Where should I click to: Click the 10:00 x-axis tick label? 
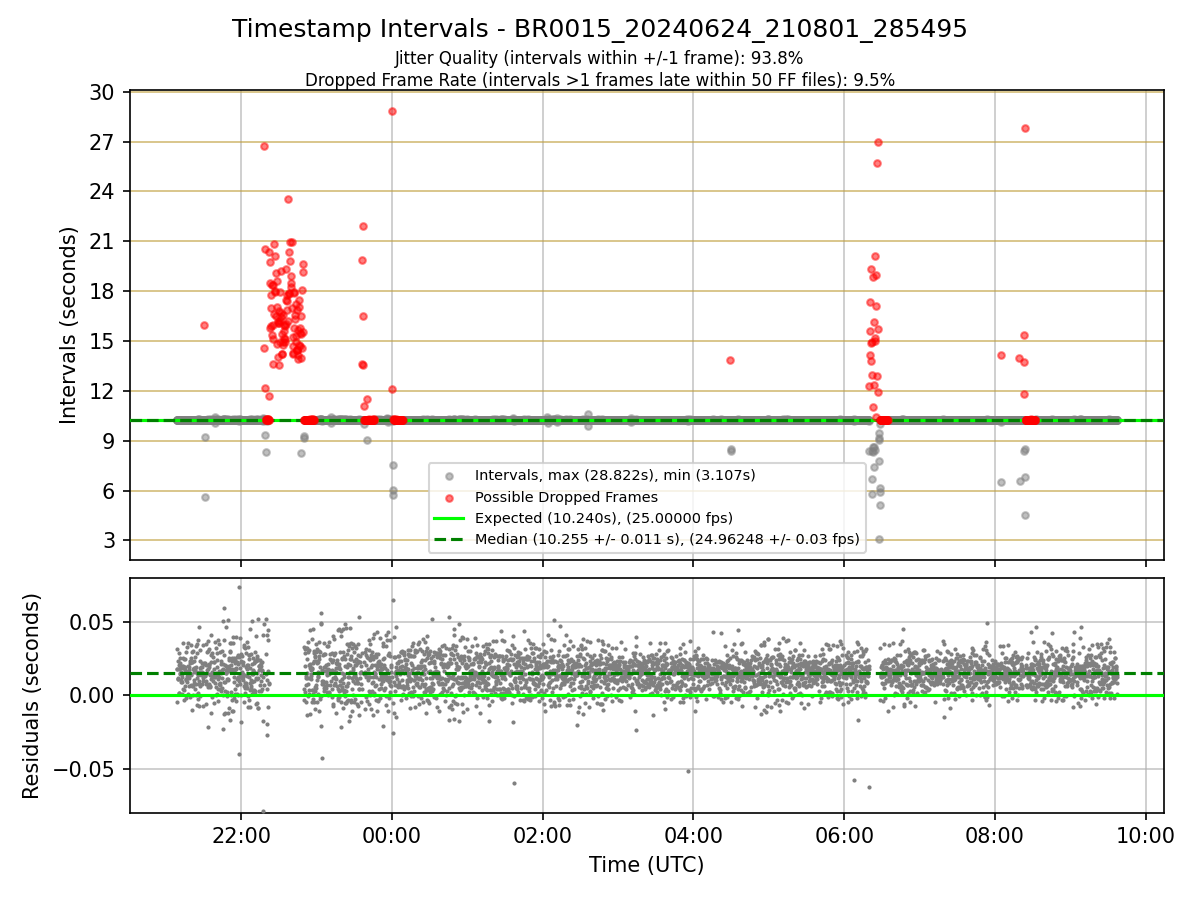tap(1146, 834)
